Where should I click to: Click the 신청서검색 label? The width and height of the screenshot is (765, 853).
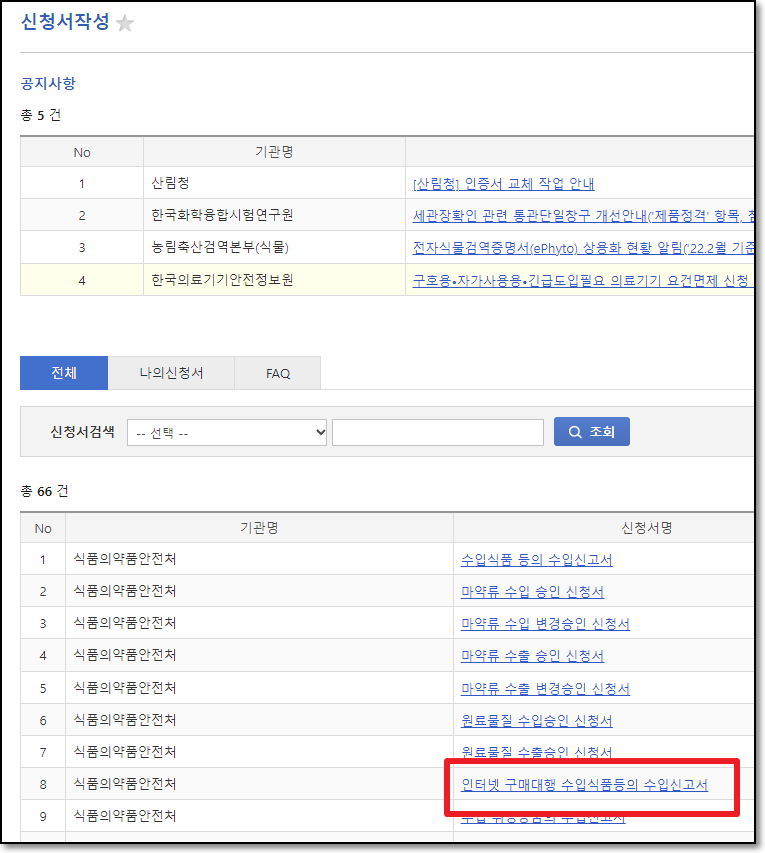pyautogui.click(x=82, y=432)
